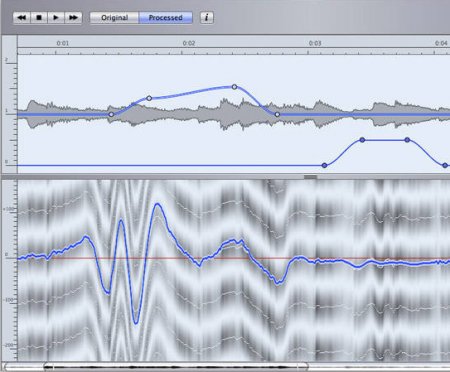Select the dark point ending the lower curve plateau
This screenshot has width=450, height=372.
(x=407, y=140)
